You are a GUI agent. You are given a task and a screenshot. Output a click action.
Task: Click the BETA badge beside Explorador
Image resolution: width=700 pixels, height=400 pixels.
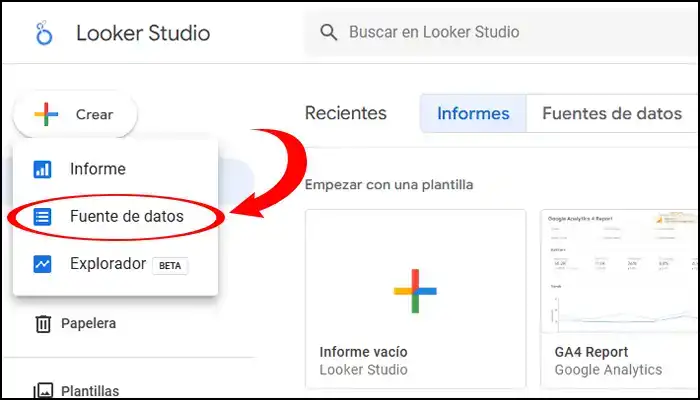170,266
